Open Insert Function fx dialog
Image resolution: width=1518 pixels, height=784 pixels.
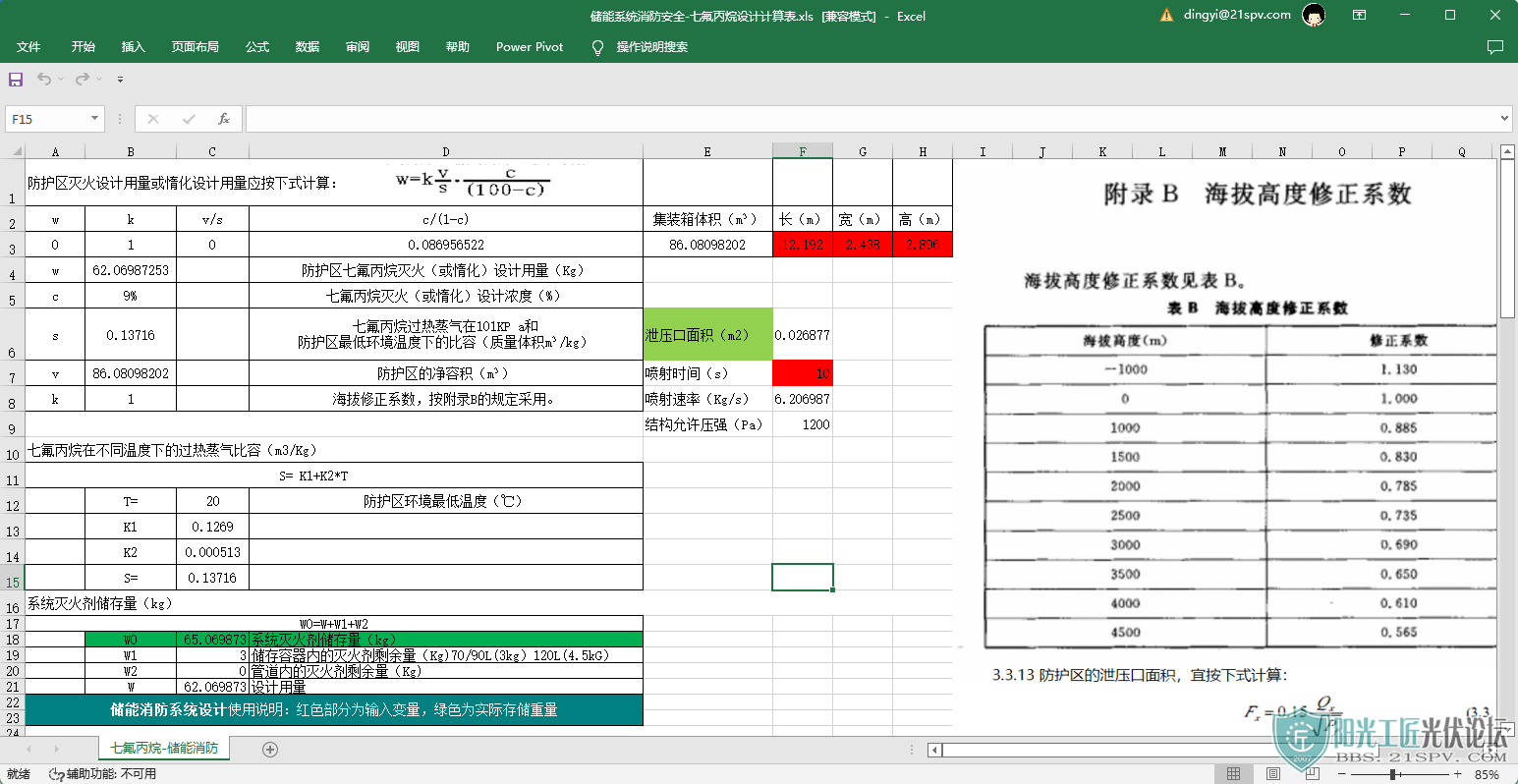point(224,119)
